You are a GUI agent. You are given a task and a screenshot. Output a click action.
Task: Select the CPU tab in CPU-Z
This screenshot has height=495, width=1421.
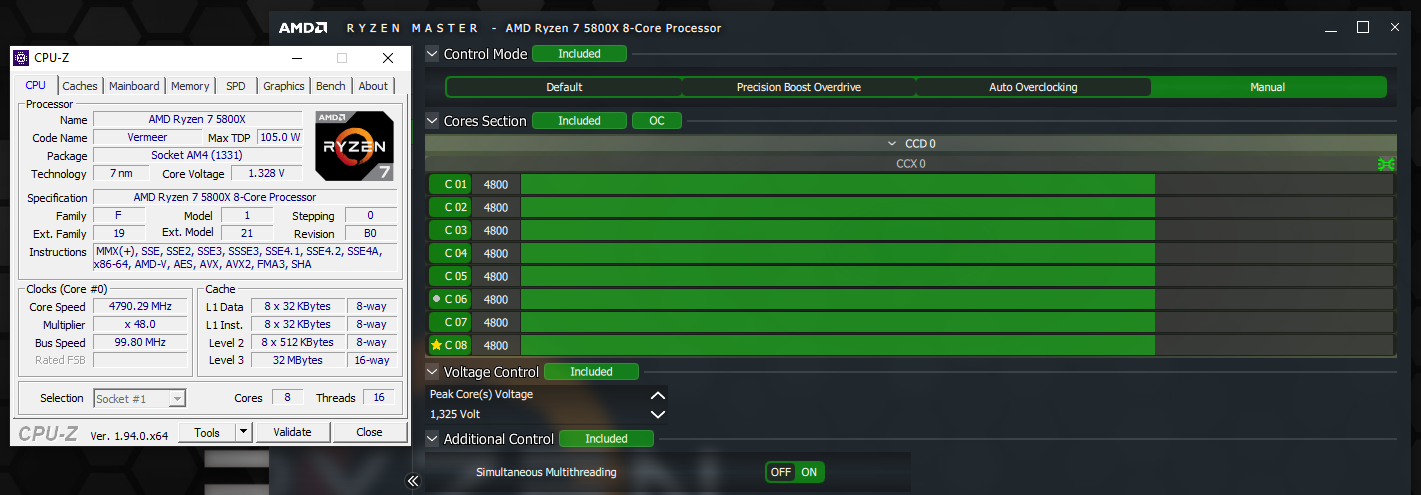point(36,85)
